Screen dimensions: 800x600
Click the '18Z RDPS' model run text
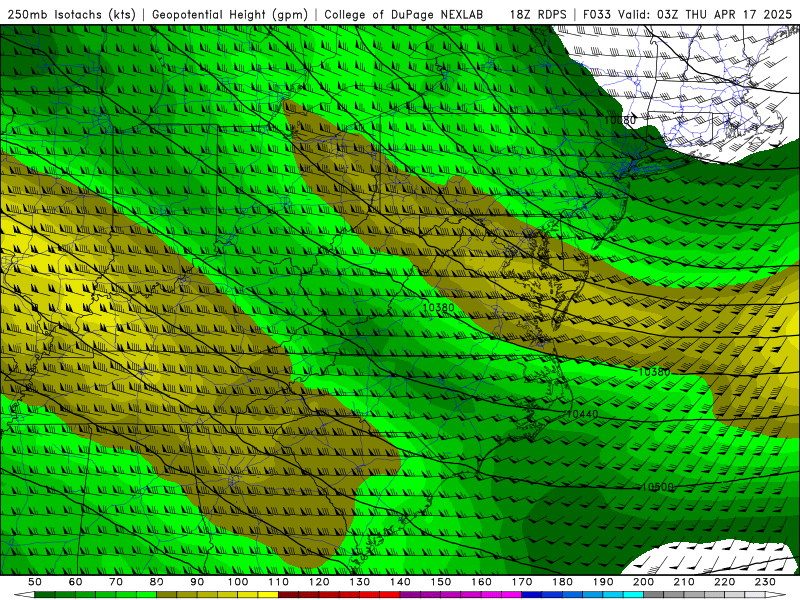pyautogui.click(x=538, y=14)
